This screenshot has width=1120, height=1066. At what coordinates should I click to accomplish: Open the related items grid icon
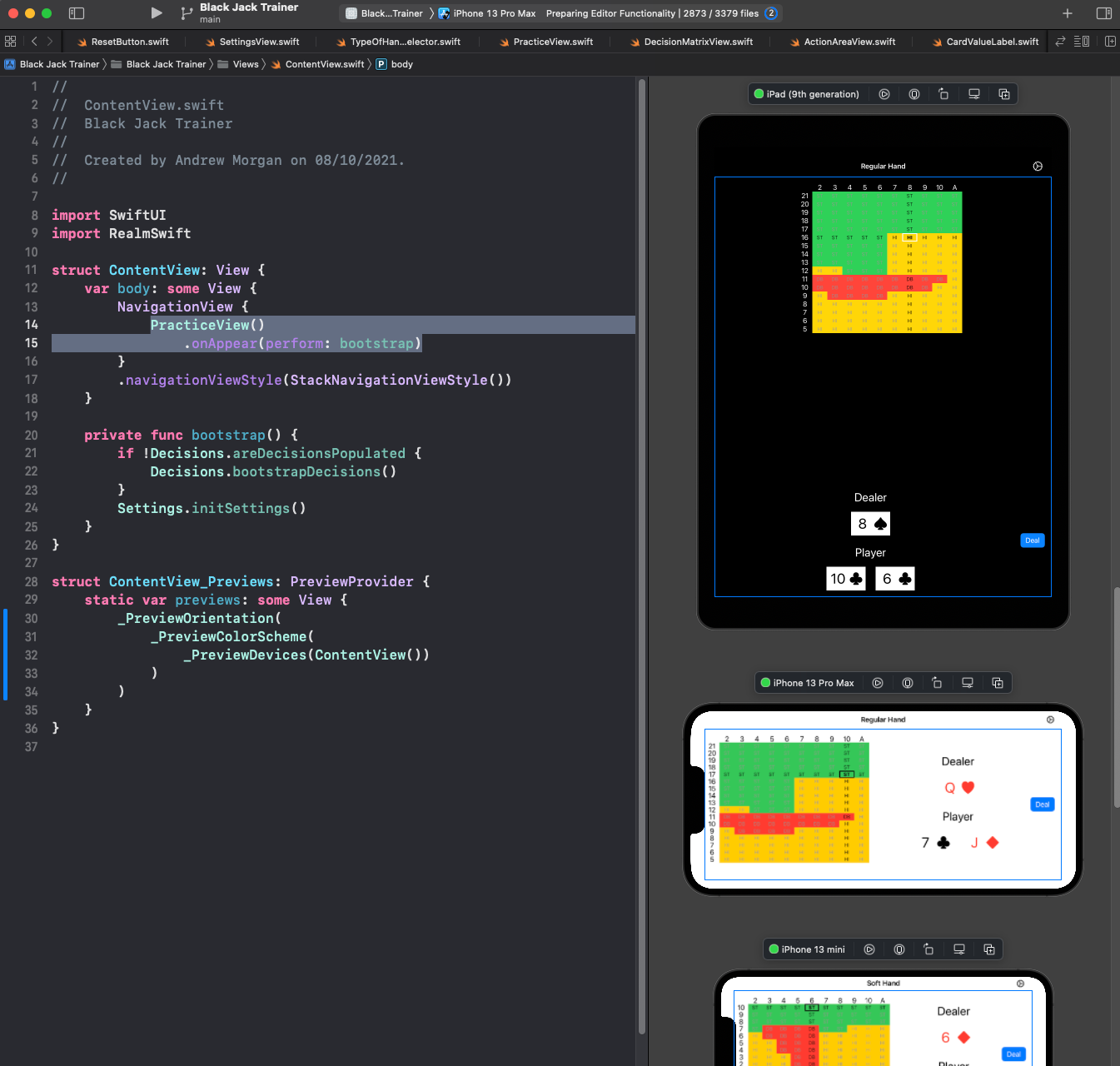click(x=11, y=41)
